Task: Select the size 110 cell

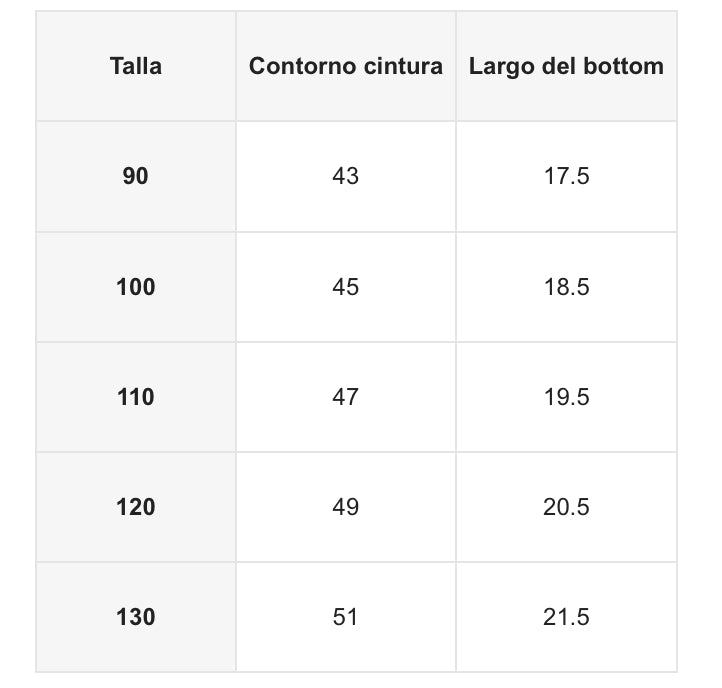Action: coord(136,397)
